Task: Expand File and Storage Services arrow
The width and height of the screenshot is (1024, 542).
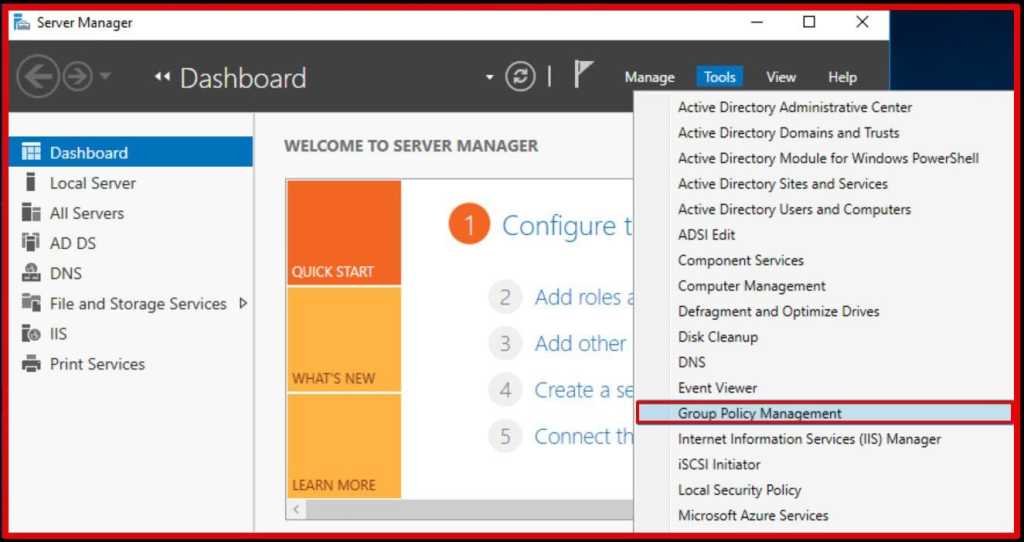Action: [243, 303]
